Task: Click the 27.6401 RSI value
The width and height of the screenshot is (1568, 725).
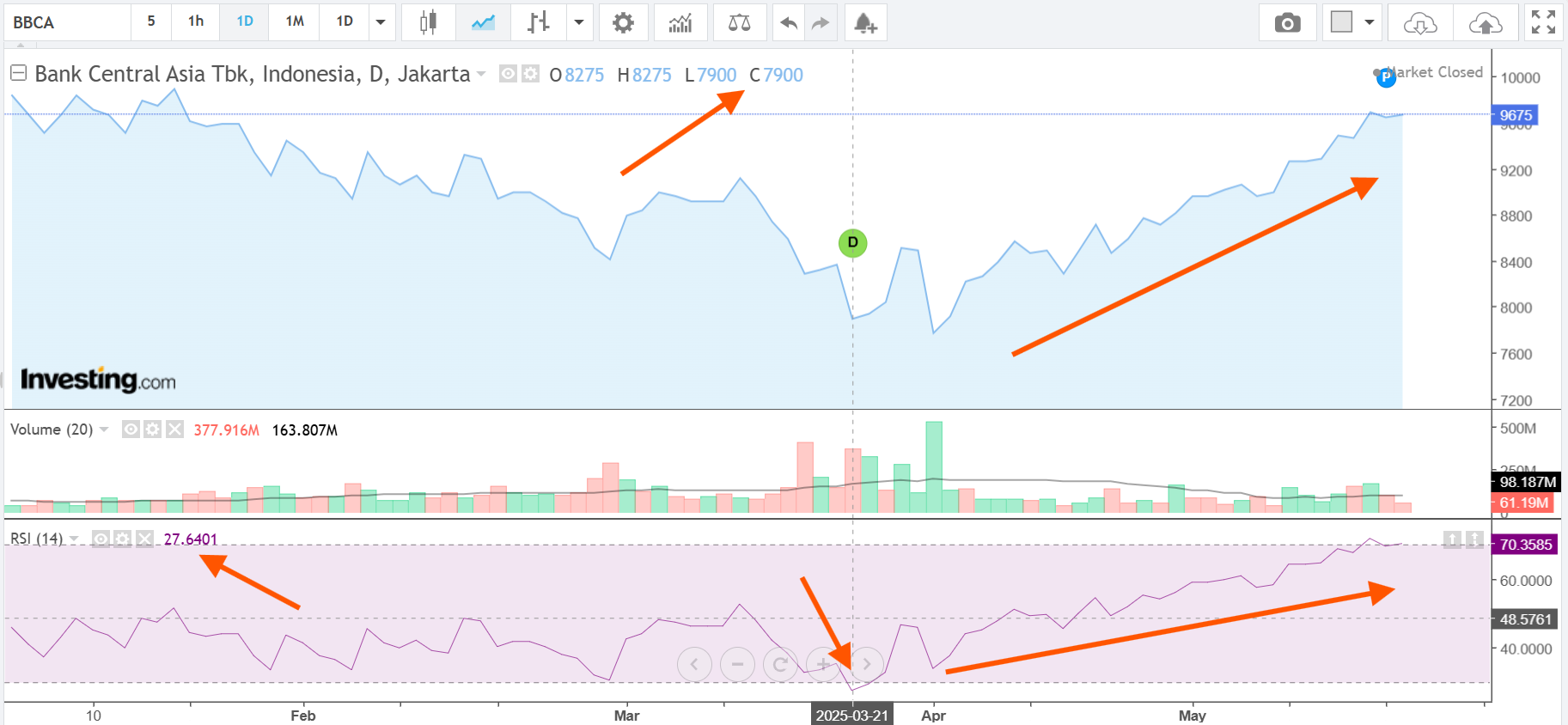Action: coord(191,539)
